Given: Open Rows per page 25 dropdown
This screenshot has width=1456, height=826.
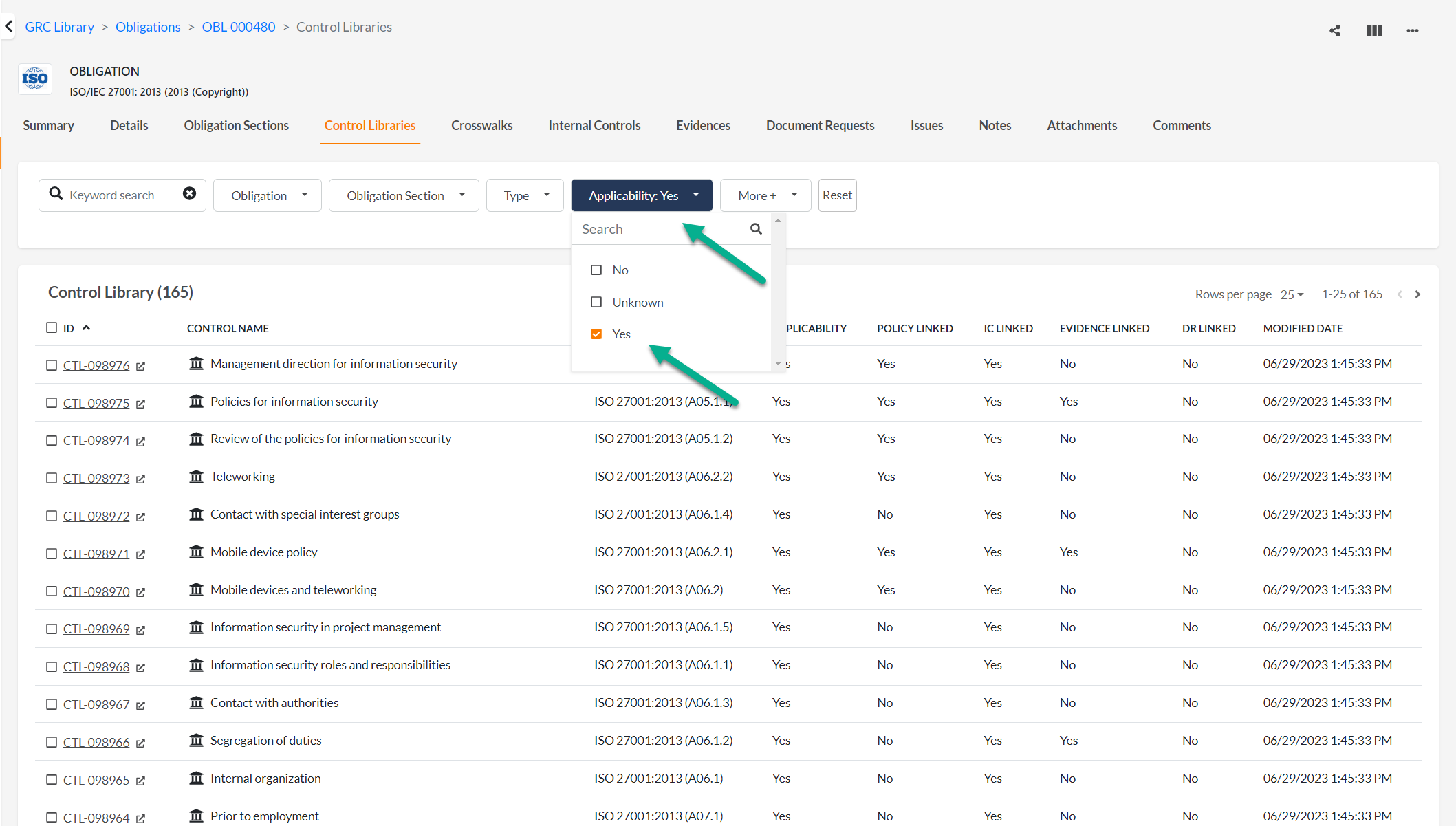Looking at the screenshot, I should [1292, 294].
